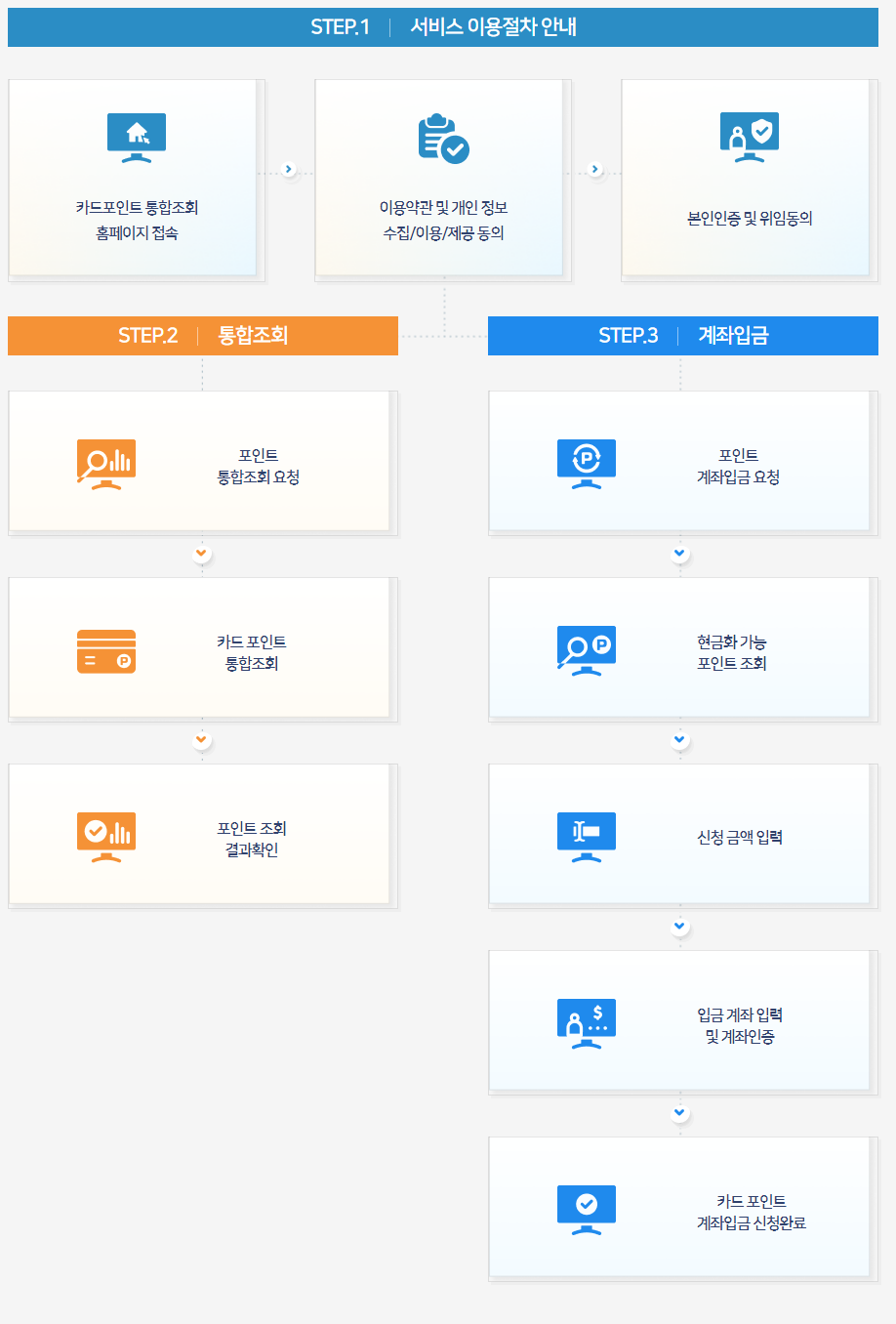Click the 포인트 통합조회 요청 text
This screenshot has width=896, height=1324.
pos(258,466)
